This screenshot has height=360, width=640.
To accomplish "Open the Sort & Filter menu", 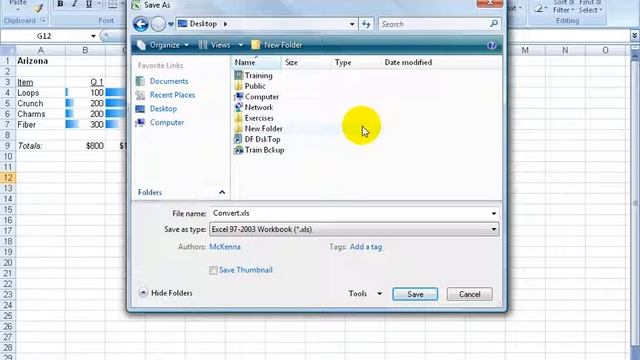I will [563, 7].
